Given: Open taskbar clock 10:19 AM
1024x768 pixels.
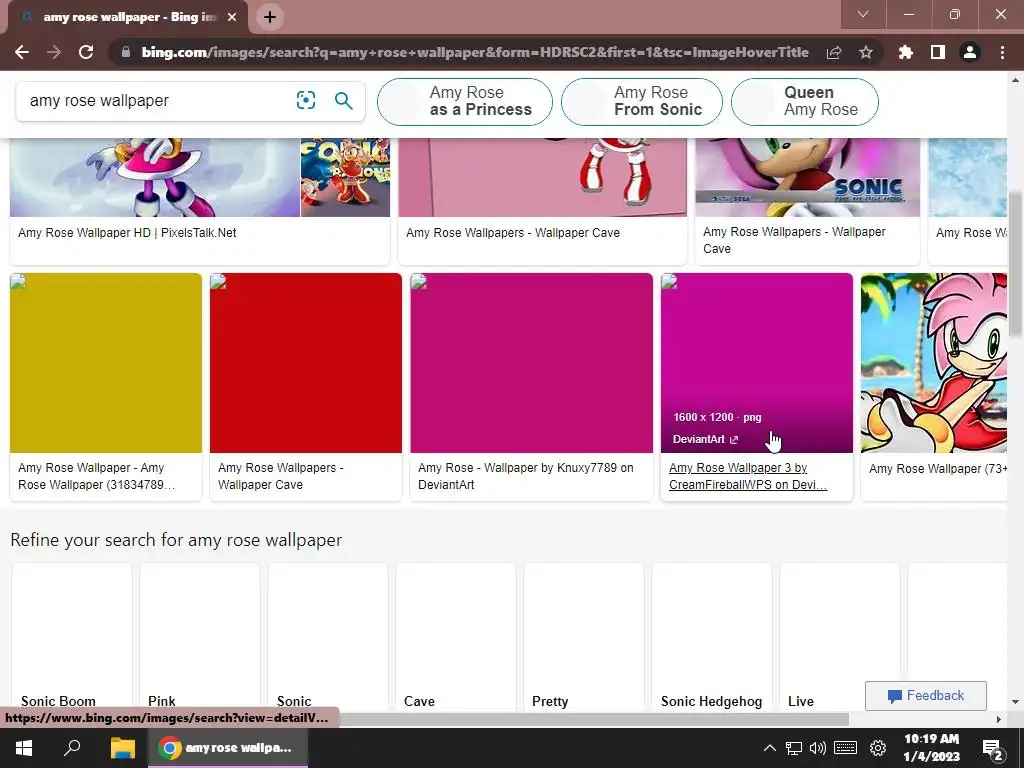Looking at the screenshot, I should [x=932, y=748].
